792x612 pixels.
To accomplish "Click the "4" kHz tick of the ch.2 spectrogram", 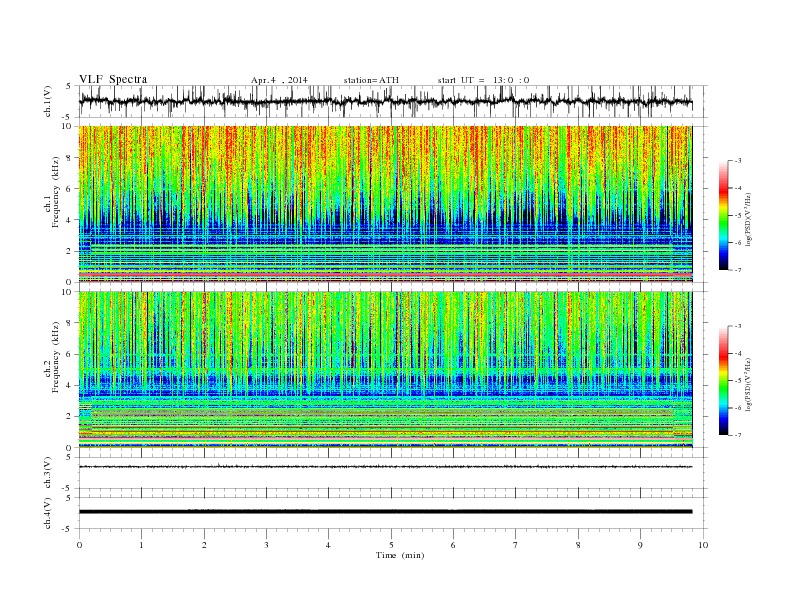I will 69,386.
